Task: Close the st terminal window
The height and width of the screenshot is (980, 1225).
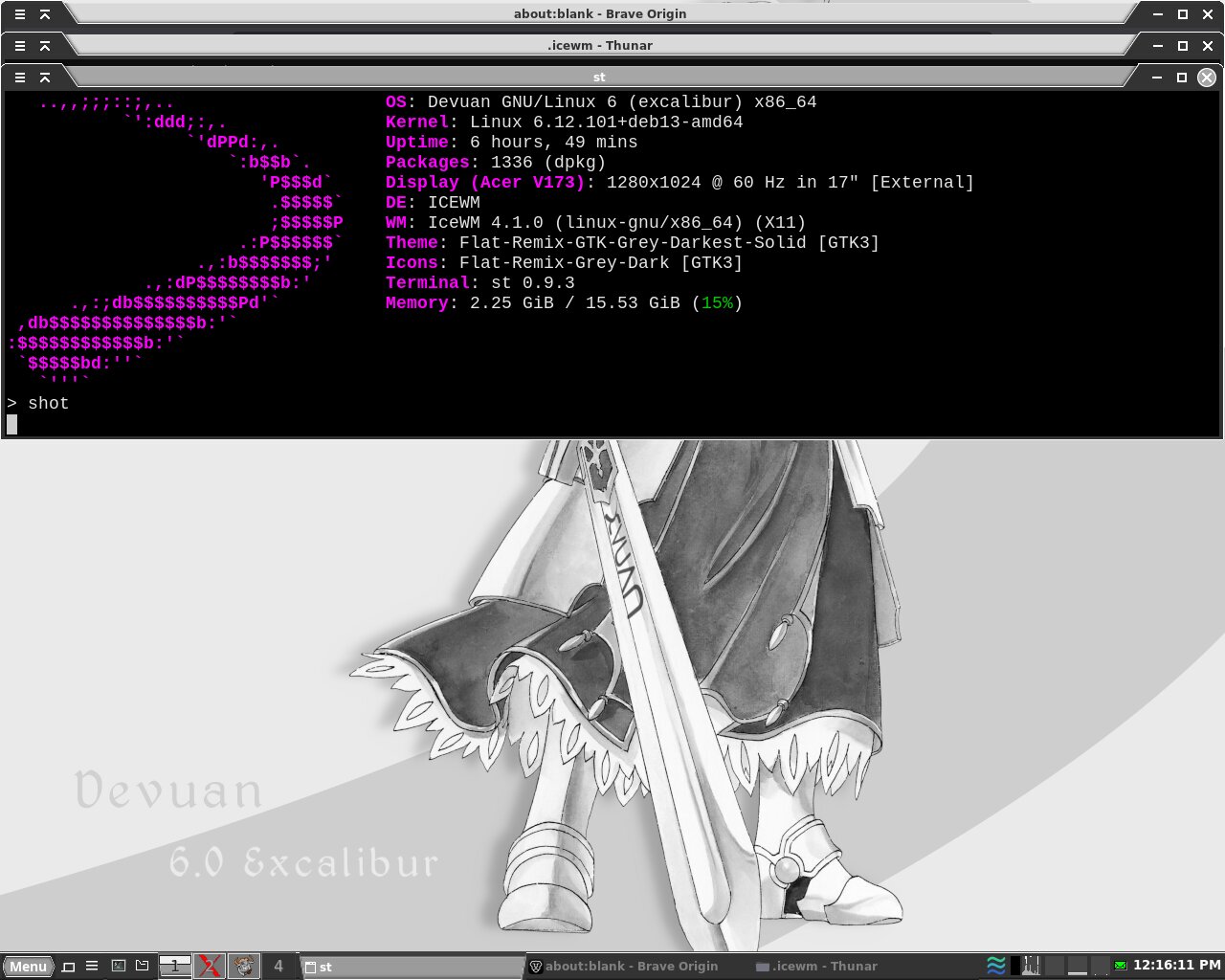Action: (x=1207, y=78)
